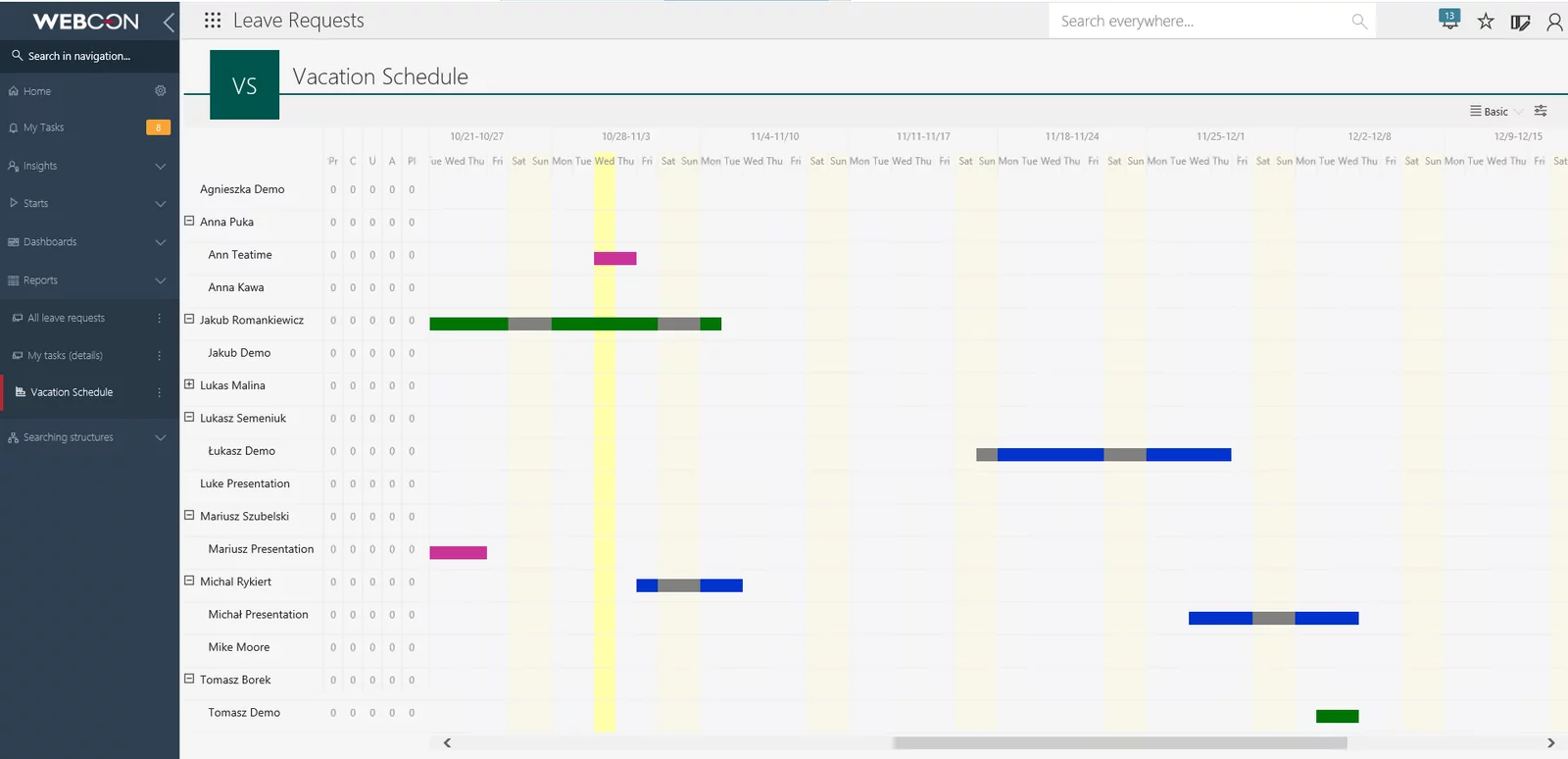Click the Search in navigation field
The image size is (1568, 759).
[89, 56]
